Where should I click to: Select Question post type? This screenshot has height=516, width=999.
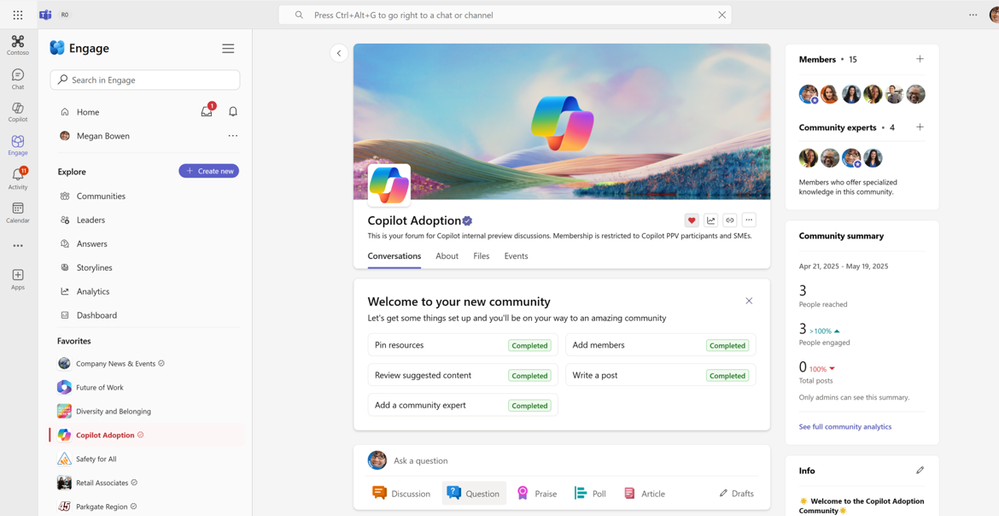coord(473,493)
